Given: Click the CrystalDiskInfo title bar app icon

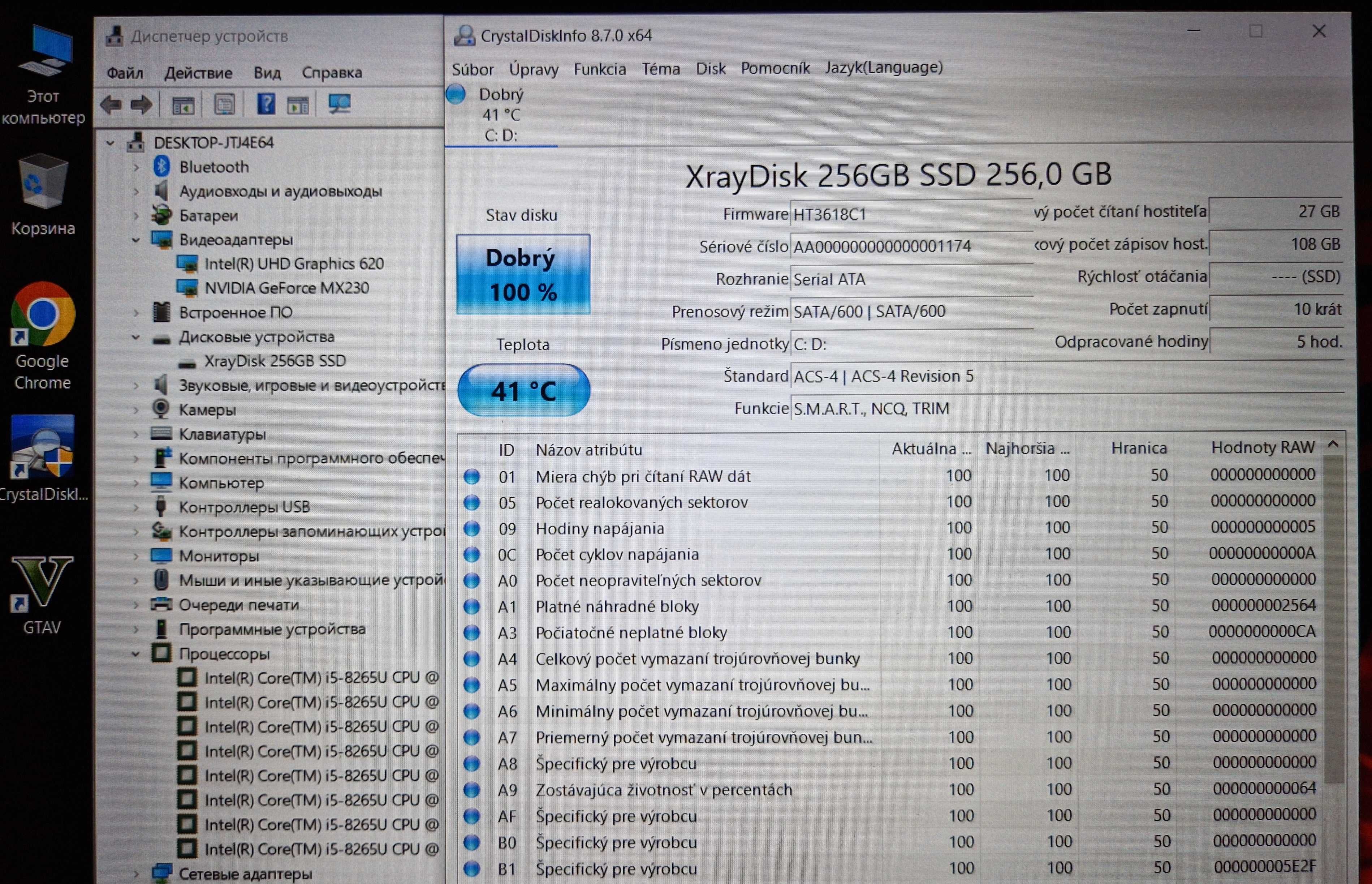Looking at the screenshot, I should pyautogui.click(x=464, y=35).
